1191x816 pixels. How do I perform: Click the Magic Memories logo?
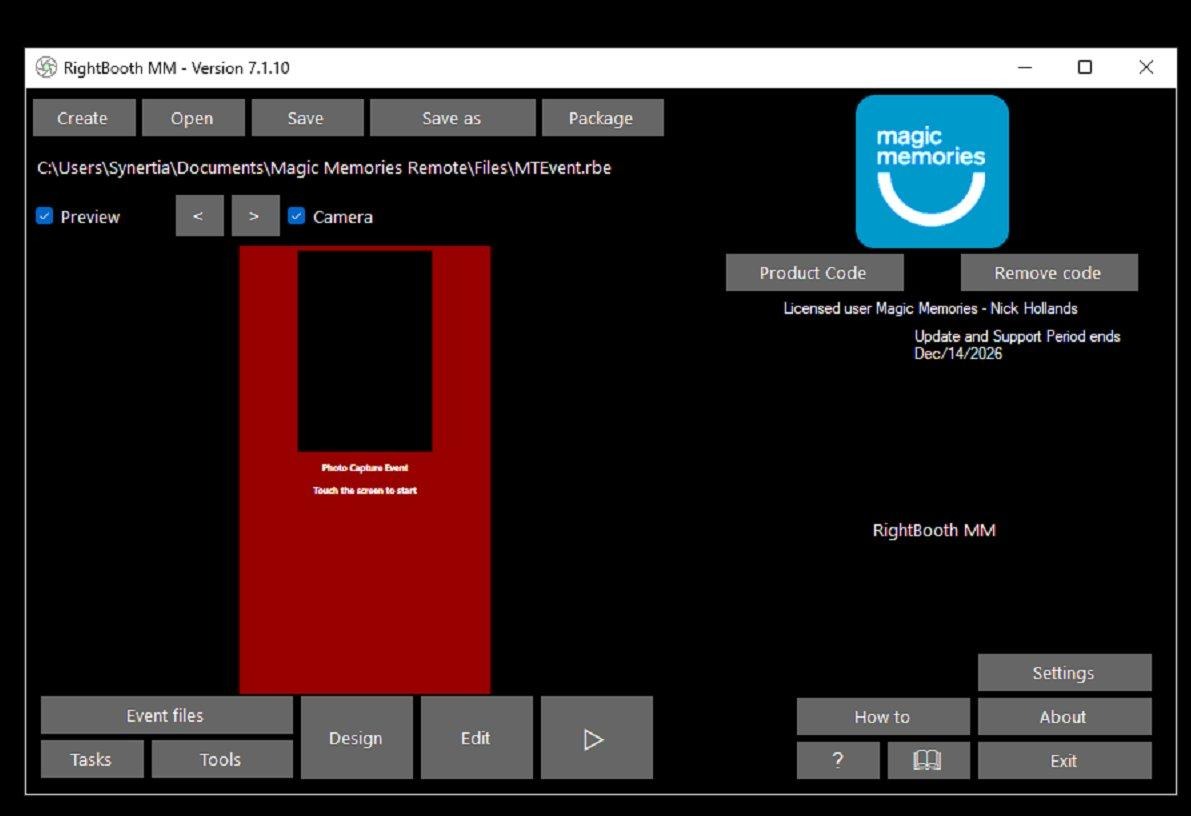point(932,171)
